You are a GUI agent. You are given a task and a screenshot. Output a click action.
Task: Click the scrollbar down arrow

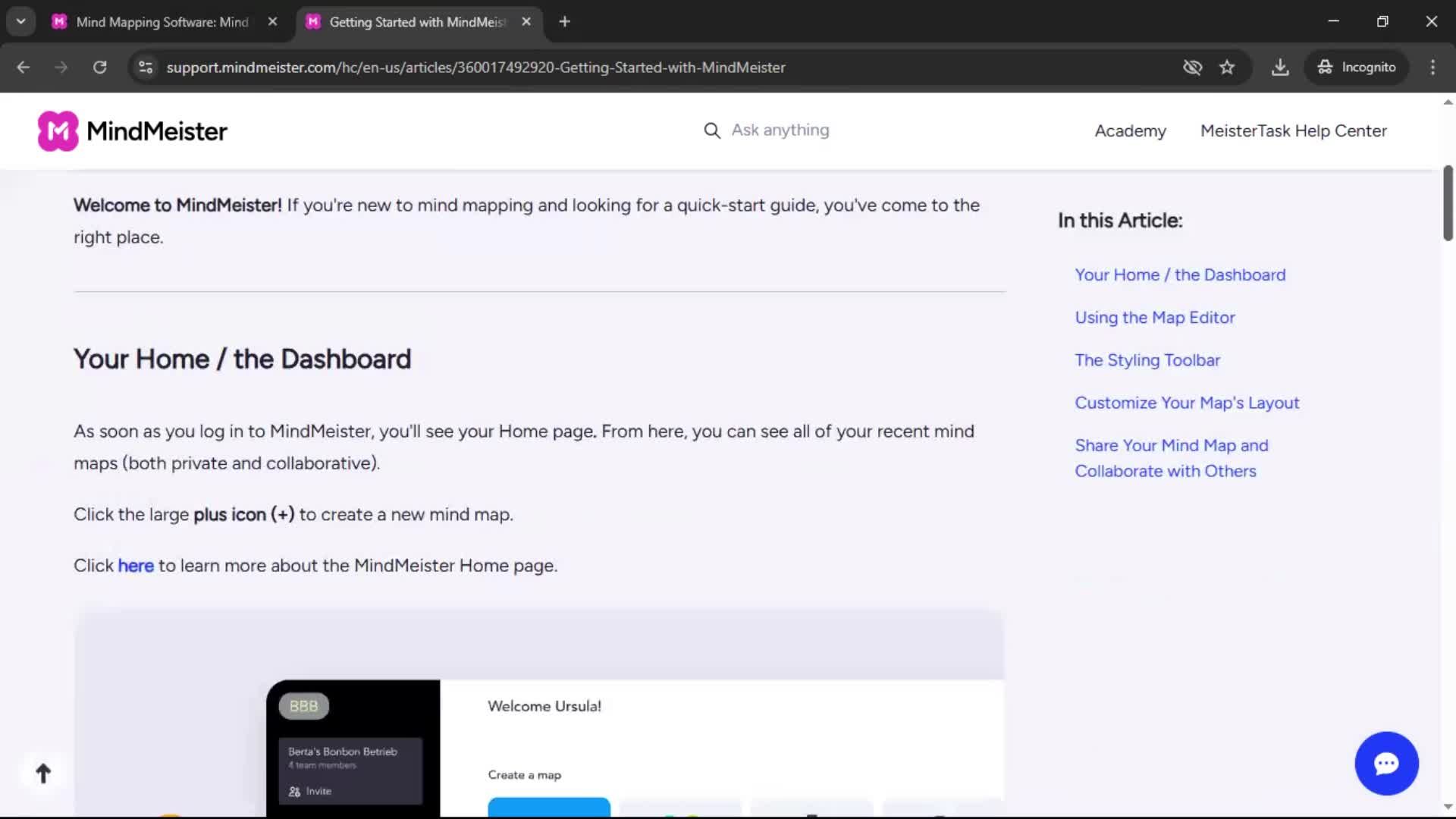[1448, 807]
